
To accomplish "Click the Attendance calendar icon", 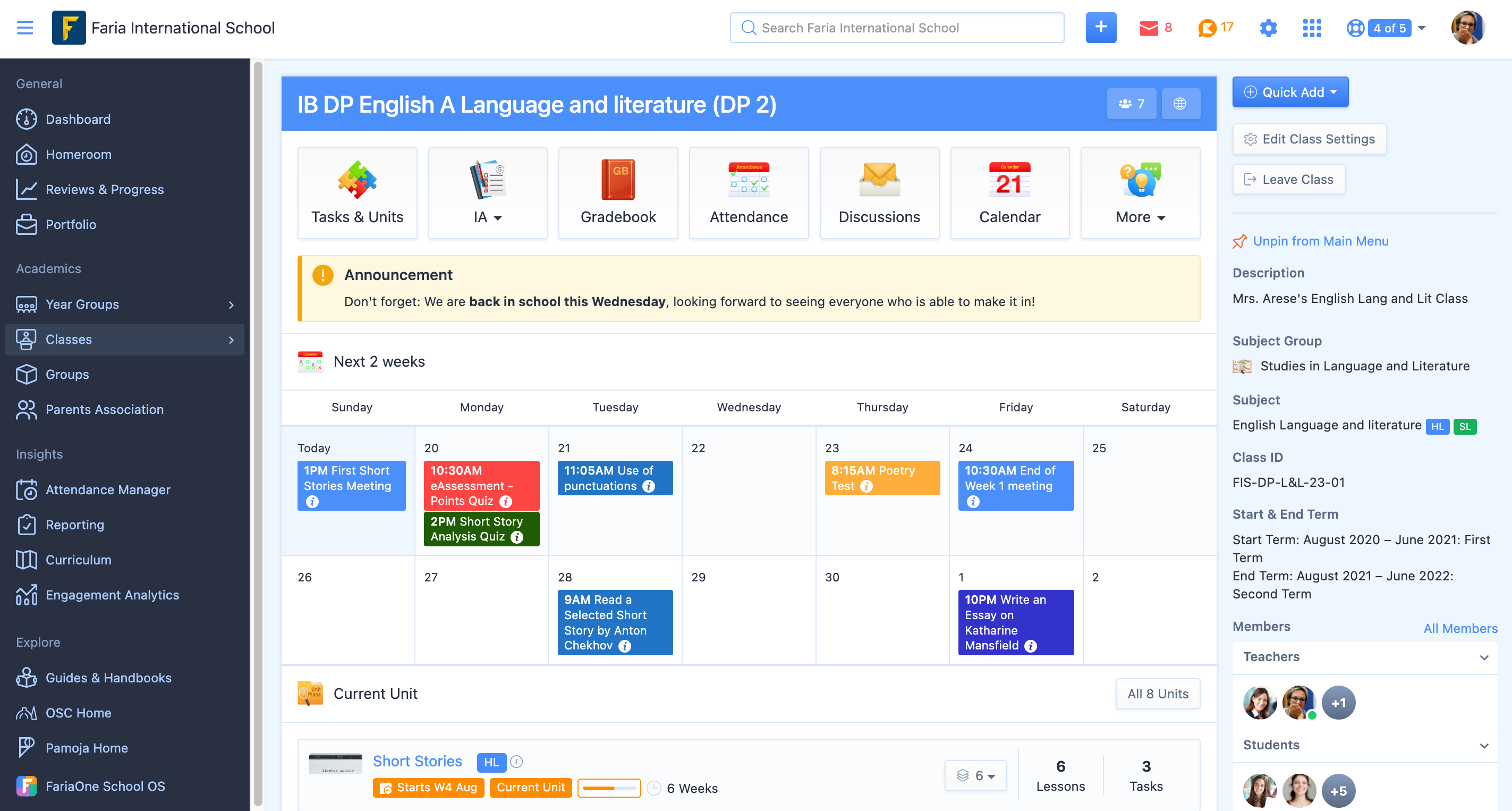I will coord(749,180).
